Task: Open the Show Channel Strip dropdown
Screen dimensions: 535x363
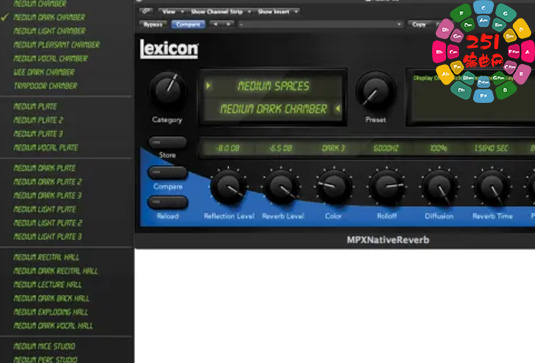Action: coord(220,12)
